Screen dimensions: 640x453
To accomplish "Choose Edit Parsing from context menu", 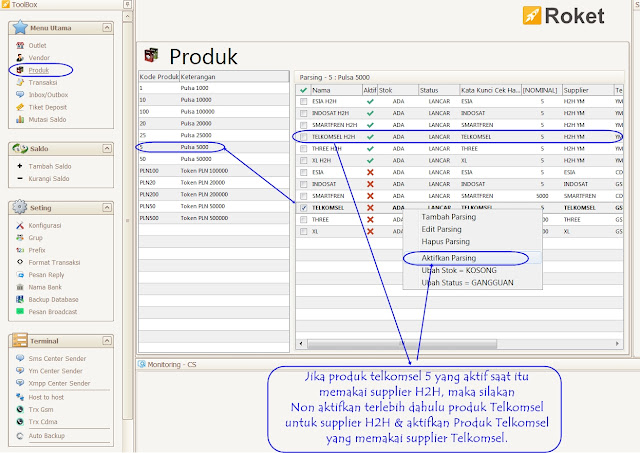I will 441,229.
